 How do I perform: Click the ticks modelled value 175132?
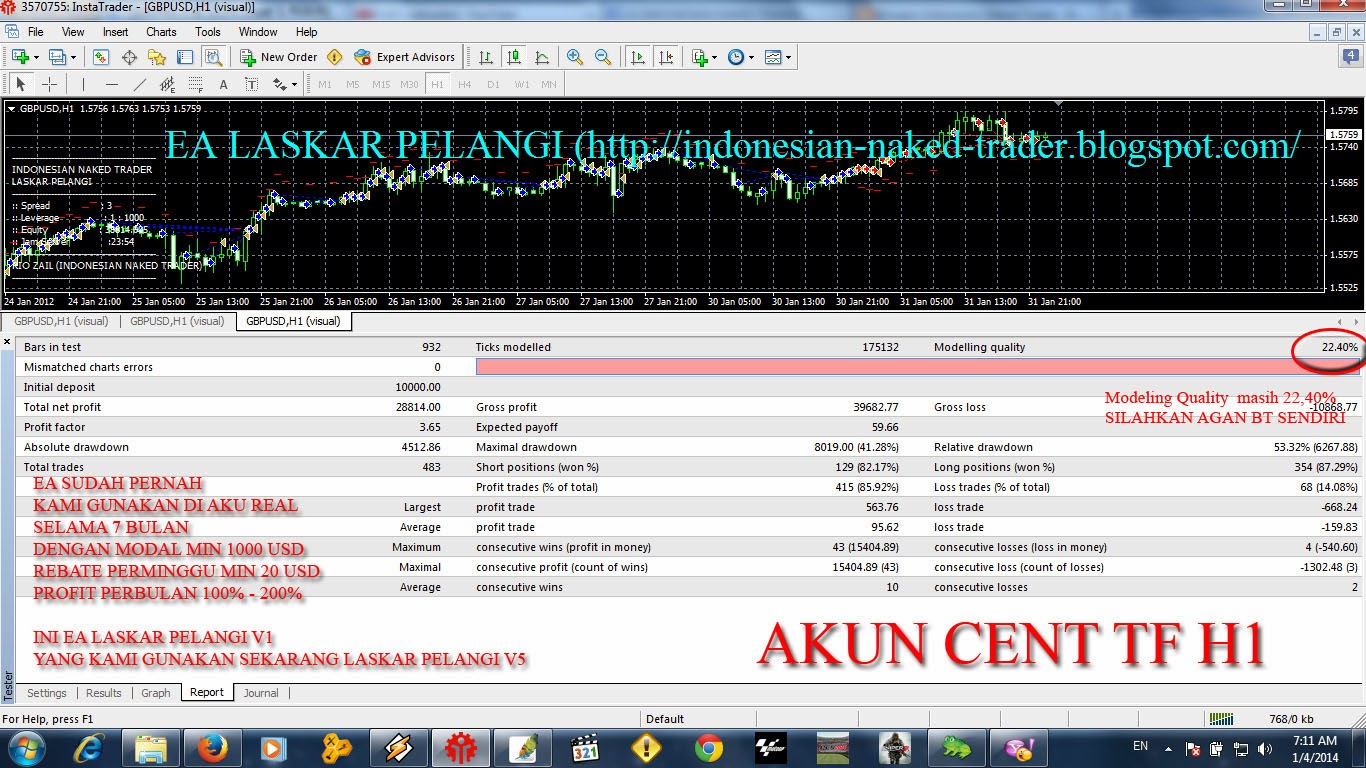[880, 347]
